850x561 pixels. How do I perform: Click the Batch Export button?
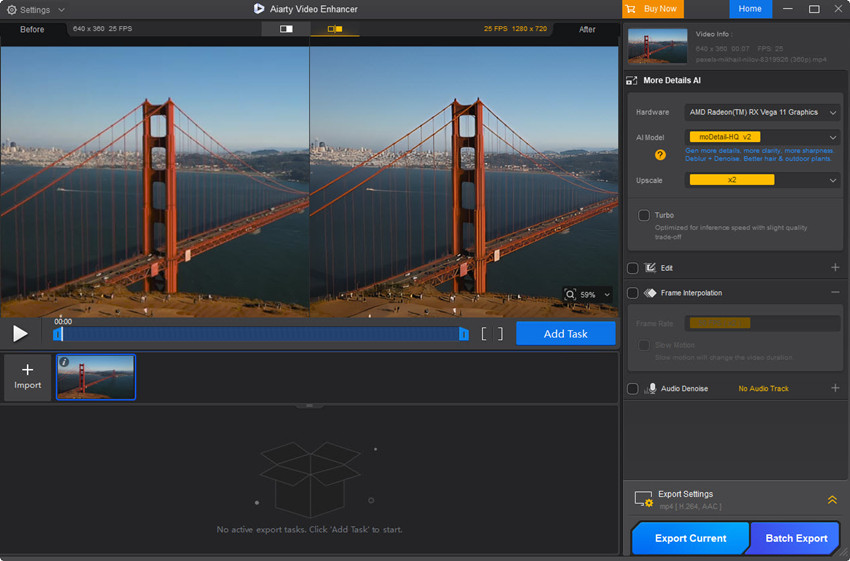(x=796, y=538)
